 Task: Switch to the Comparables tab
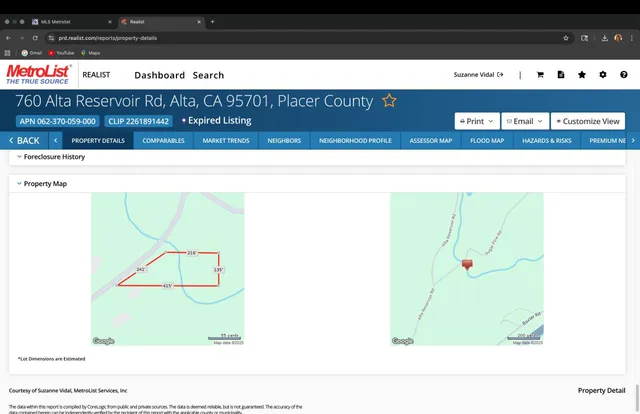pos(162,141)
